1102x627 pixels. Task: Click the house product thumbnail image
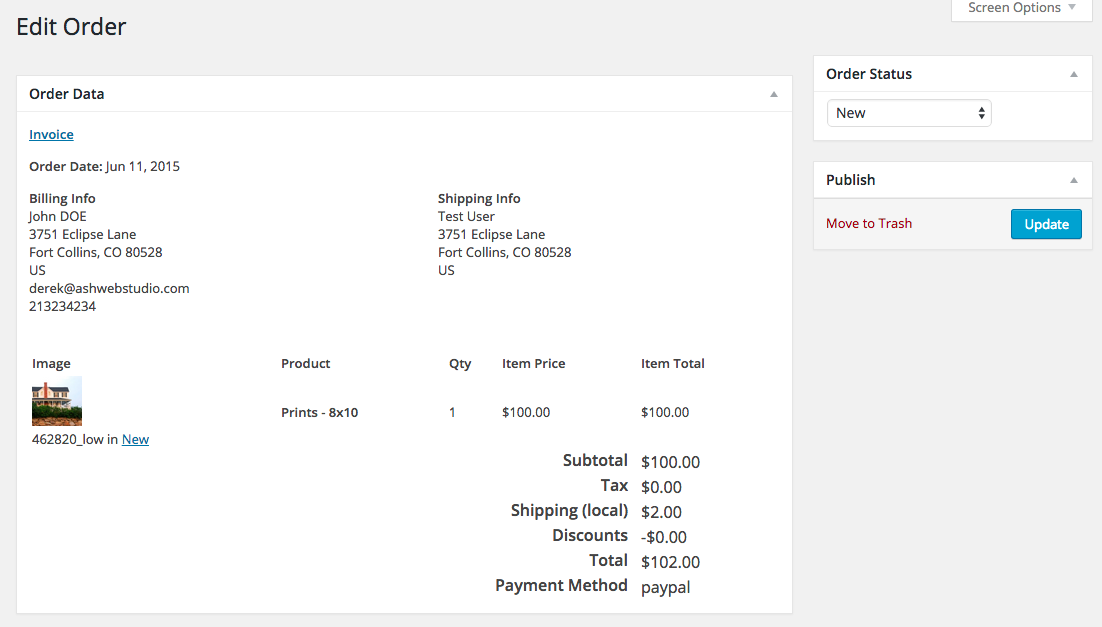point(57,401)
